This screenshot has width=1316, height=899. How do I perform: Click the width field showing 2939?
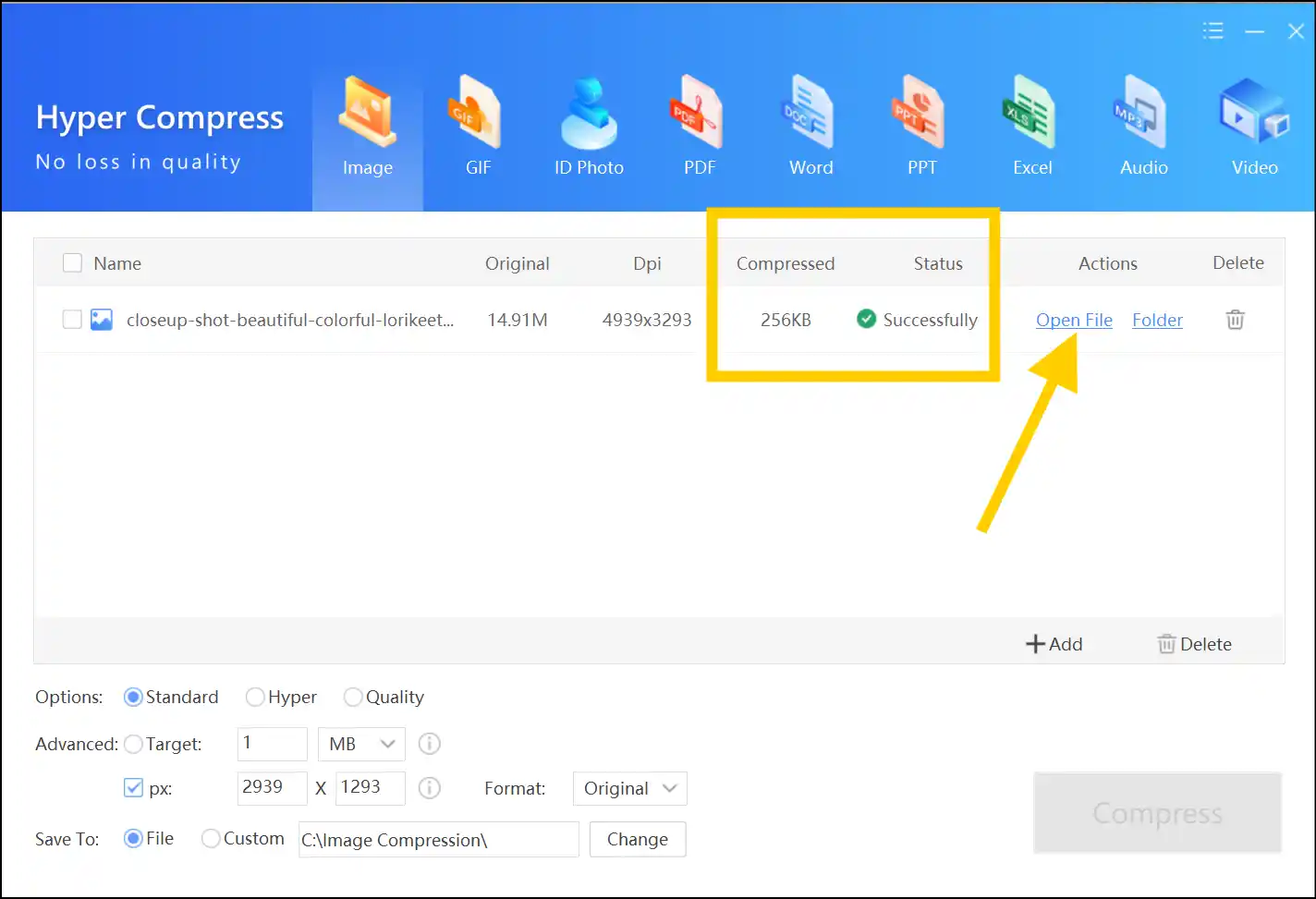[273, 788]
